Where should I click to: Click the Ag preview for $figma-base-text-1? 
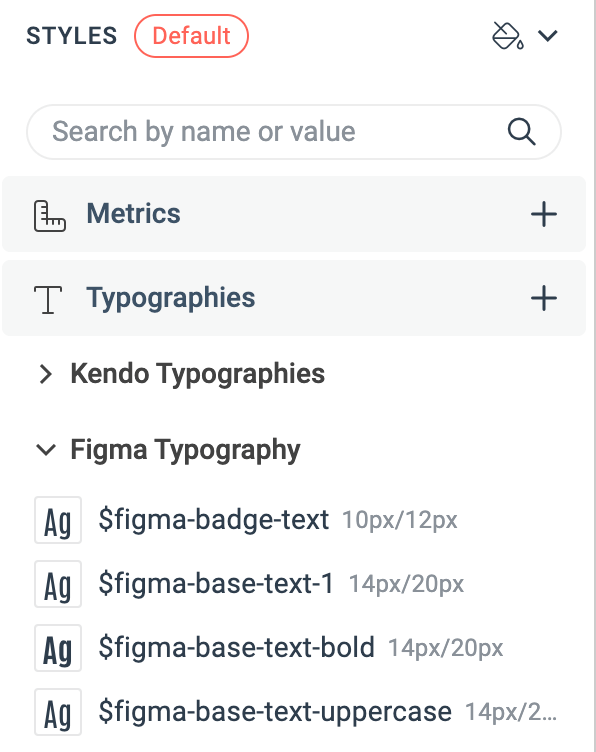tap(58, 584)
